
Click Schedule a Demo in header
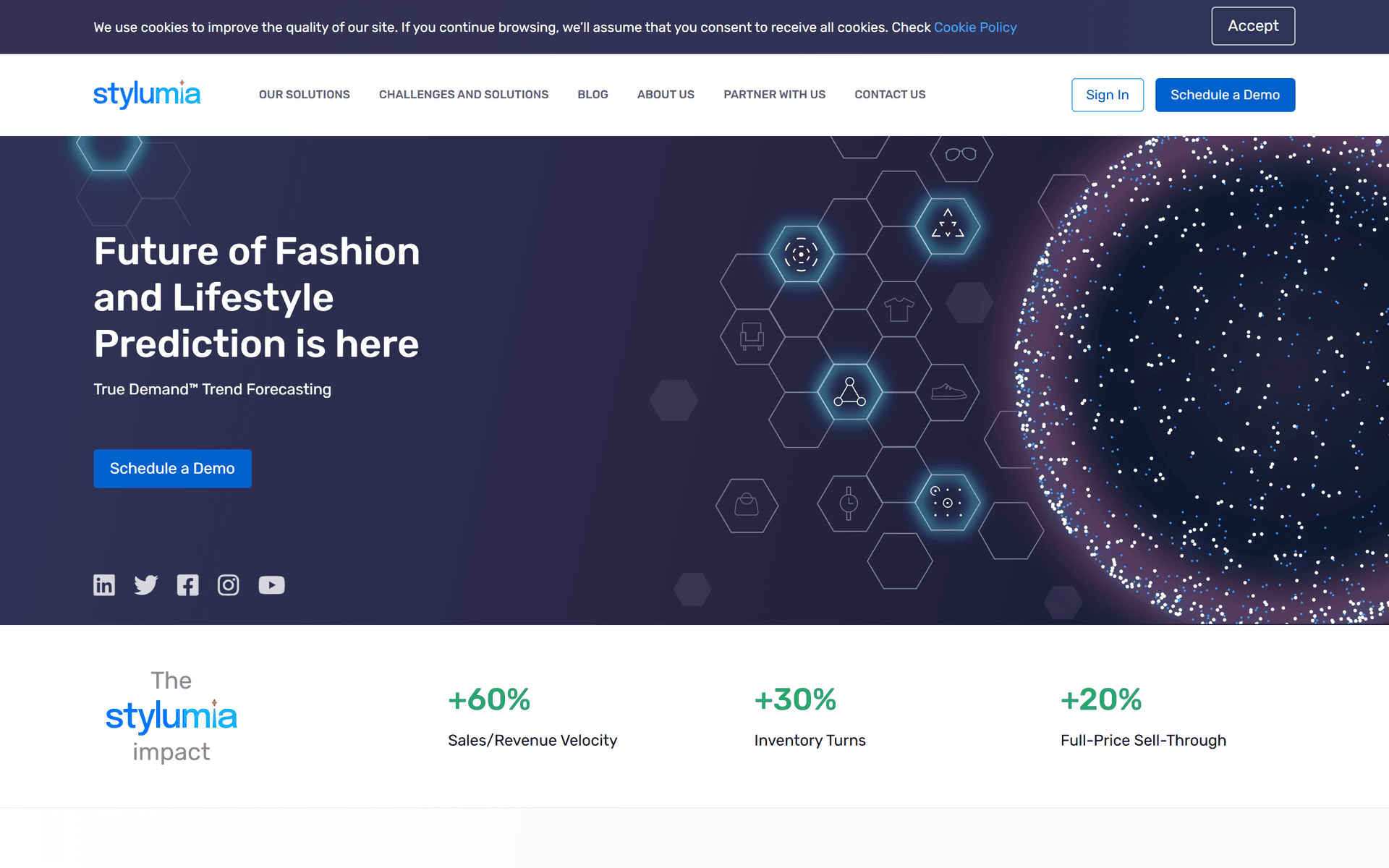[x=1226, y=95]
